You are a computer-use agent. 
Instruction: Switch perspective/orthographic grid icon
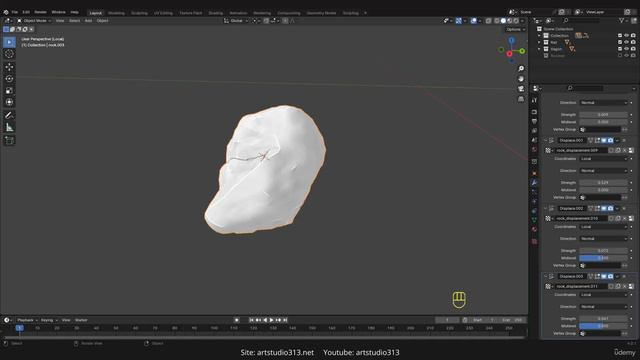click(x=521, y=99)
